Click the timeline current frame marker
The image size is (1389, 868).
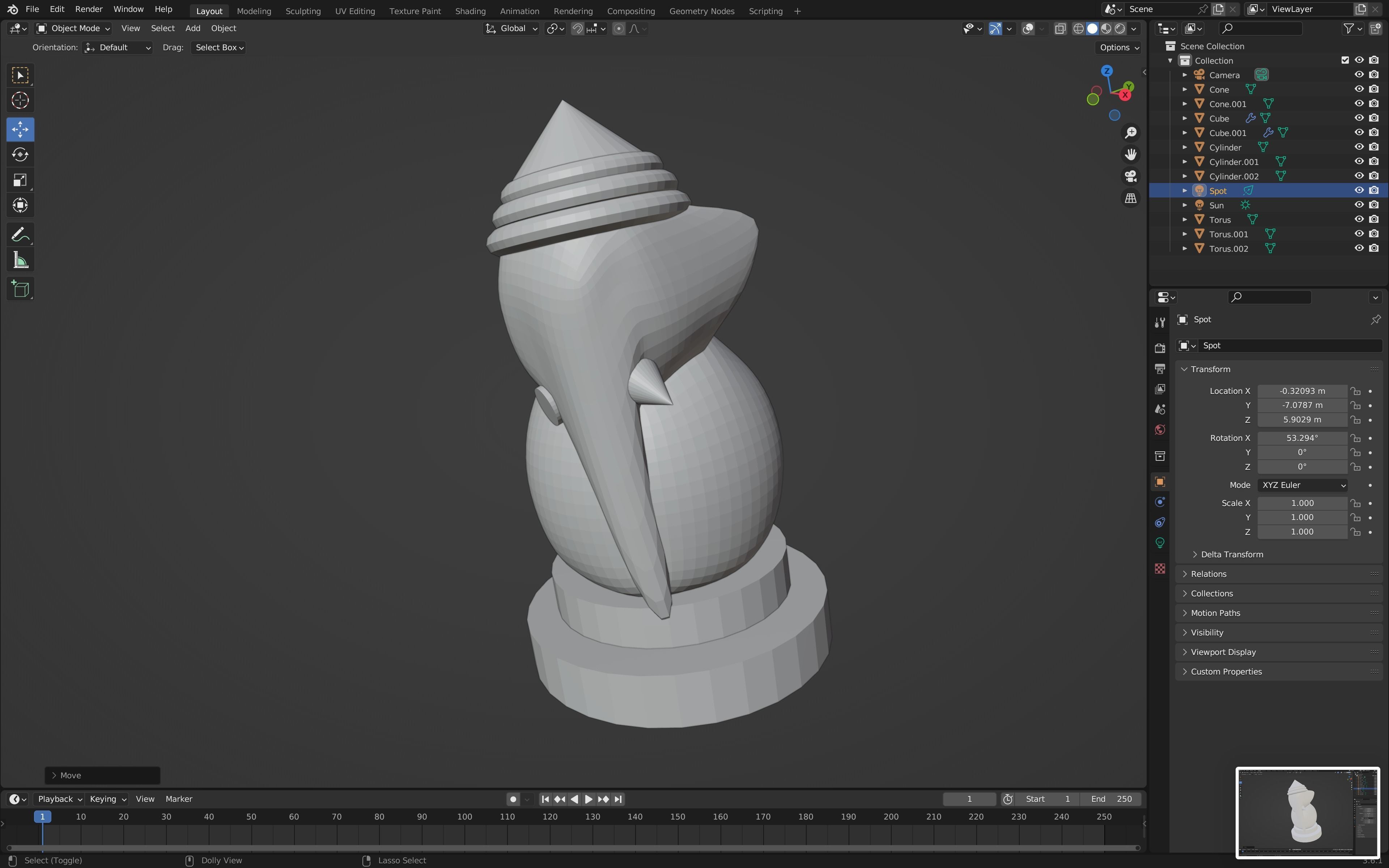point(42,816)
